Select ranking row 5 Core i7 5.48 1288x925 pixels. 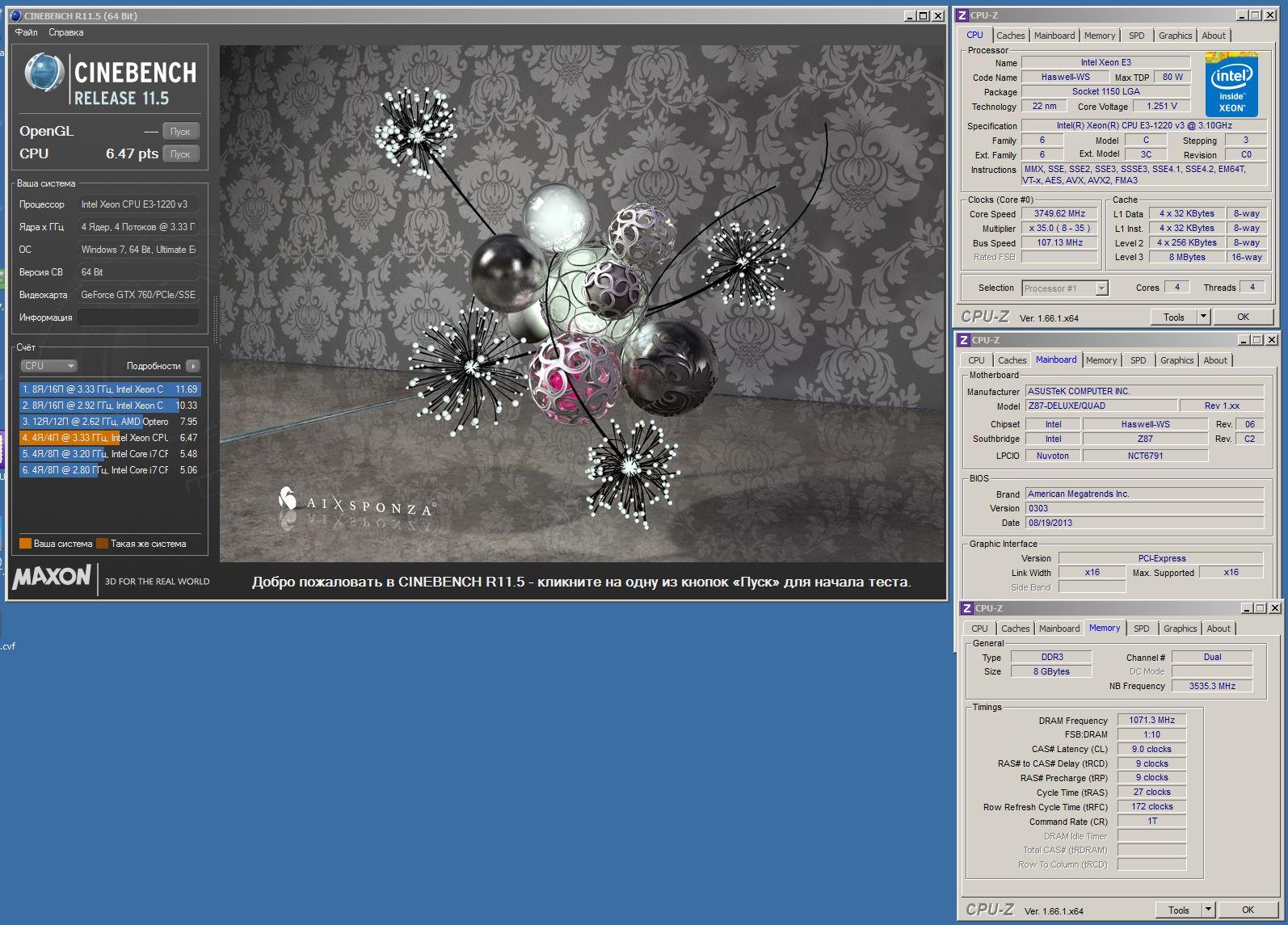(x=110, y=454)
